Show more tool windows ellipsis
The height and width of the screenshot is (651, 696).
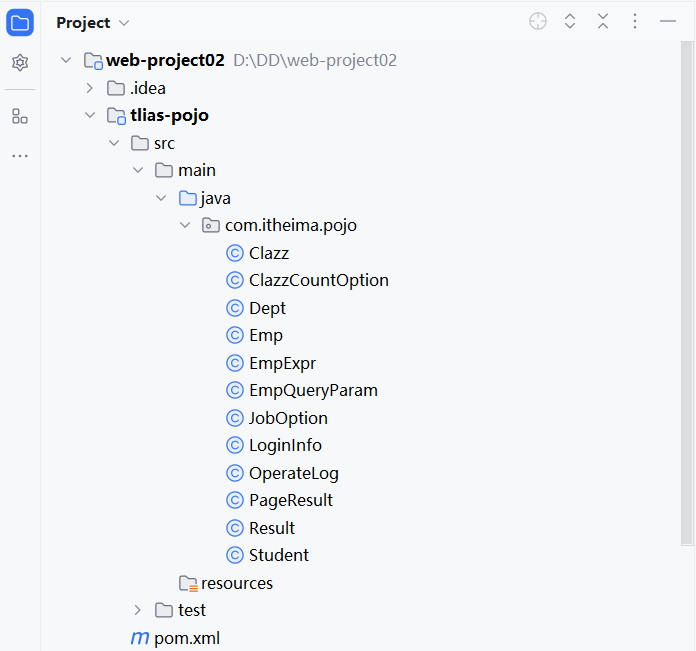pos(20,156)
